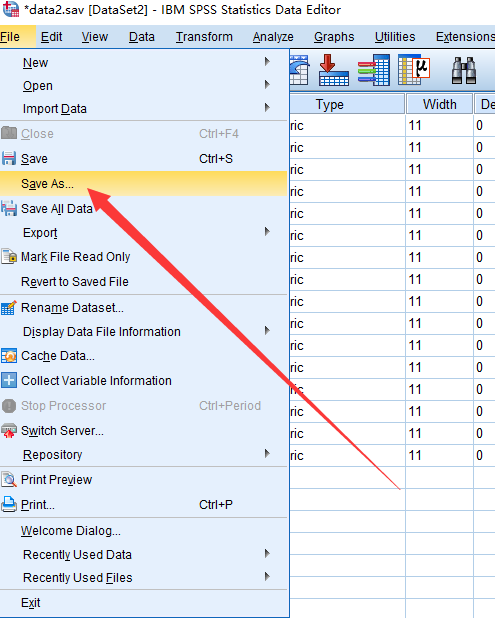Click the binoculars Find icon

pyautogui.click(x=463, y=71)
